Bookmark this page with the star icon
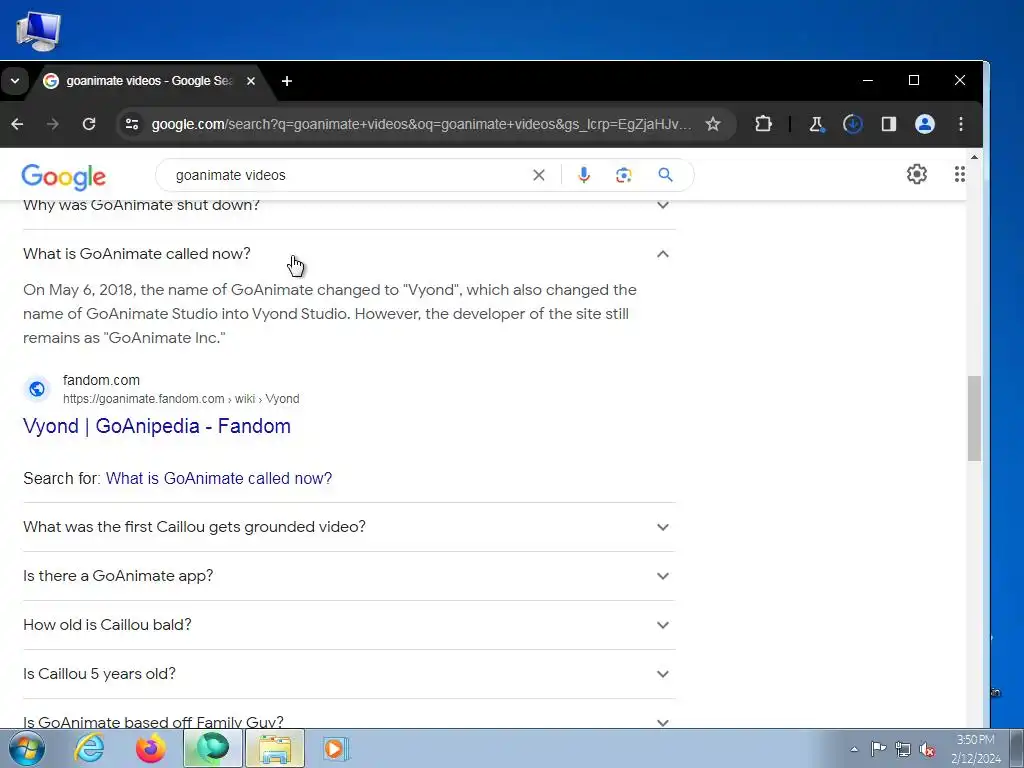The image size is (1024, 768). tap(712, 124)
